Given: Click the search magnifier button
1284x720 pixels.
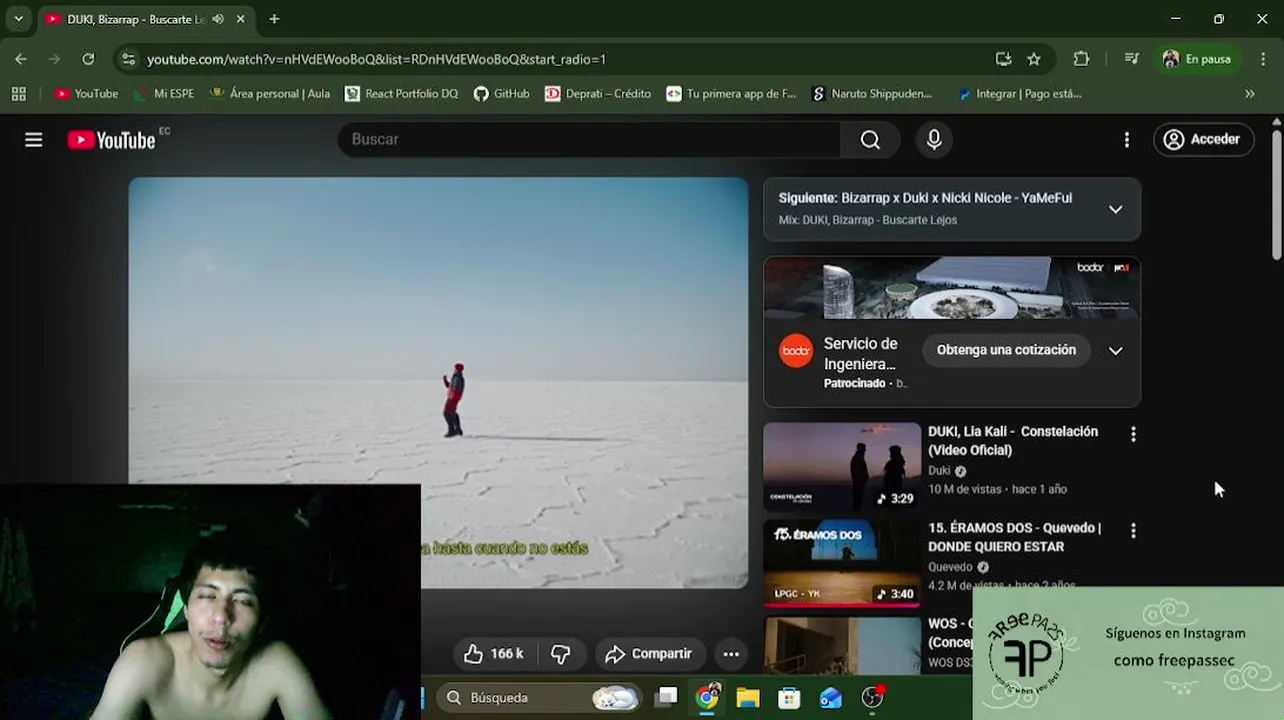Looking at the screenshot, I should (x=870, y=140).
